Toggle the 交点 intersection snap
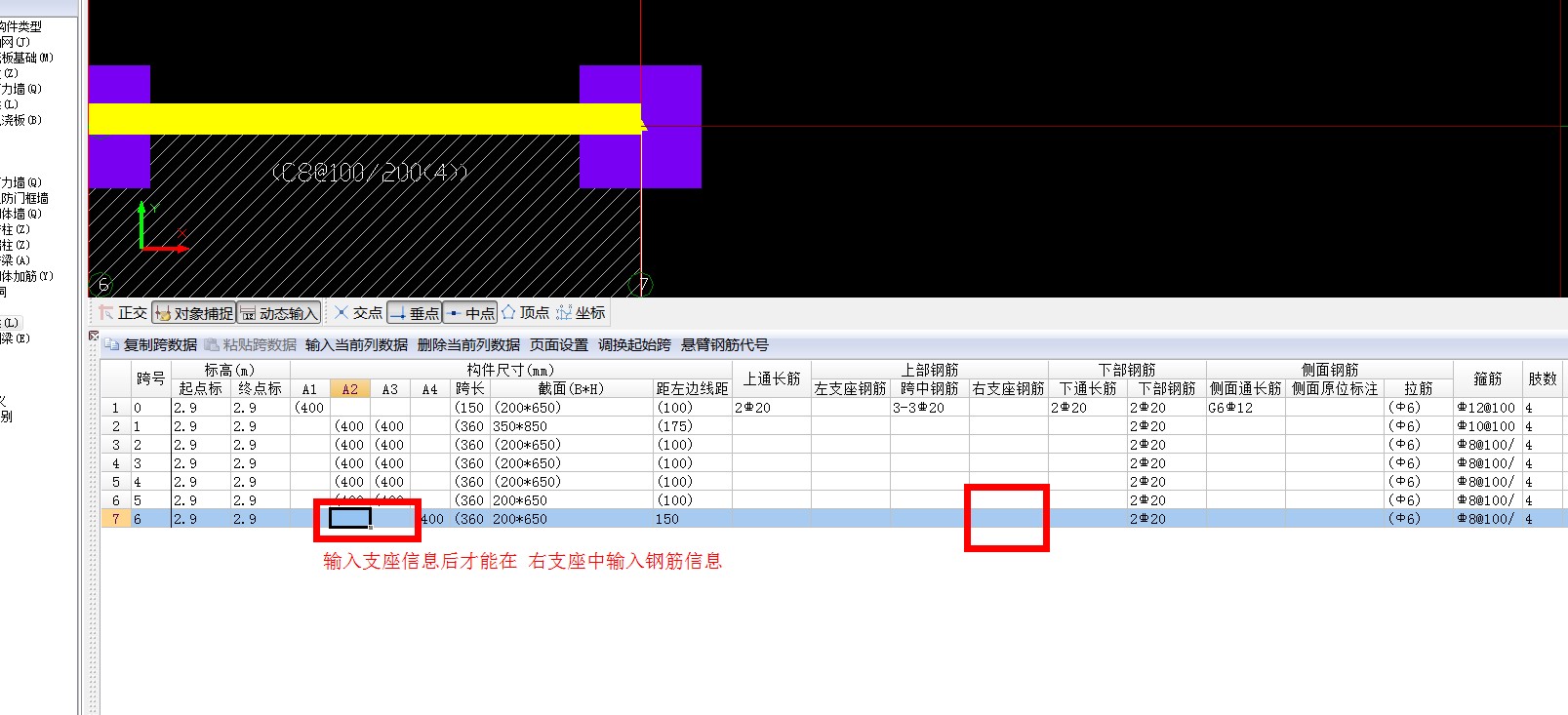The image size is (1568, 715). (358, 313)
